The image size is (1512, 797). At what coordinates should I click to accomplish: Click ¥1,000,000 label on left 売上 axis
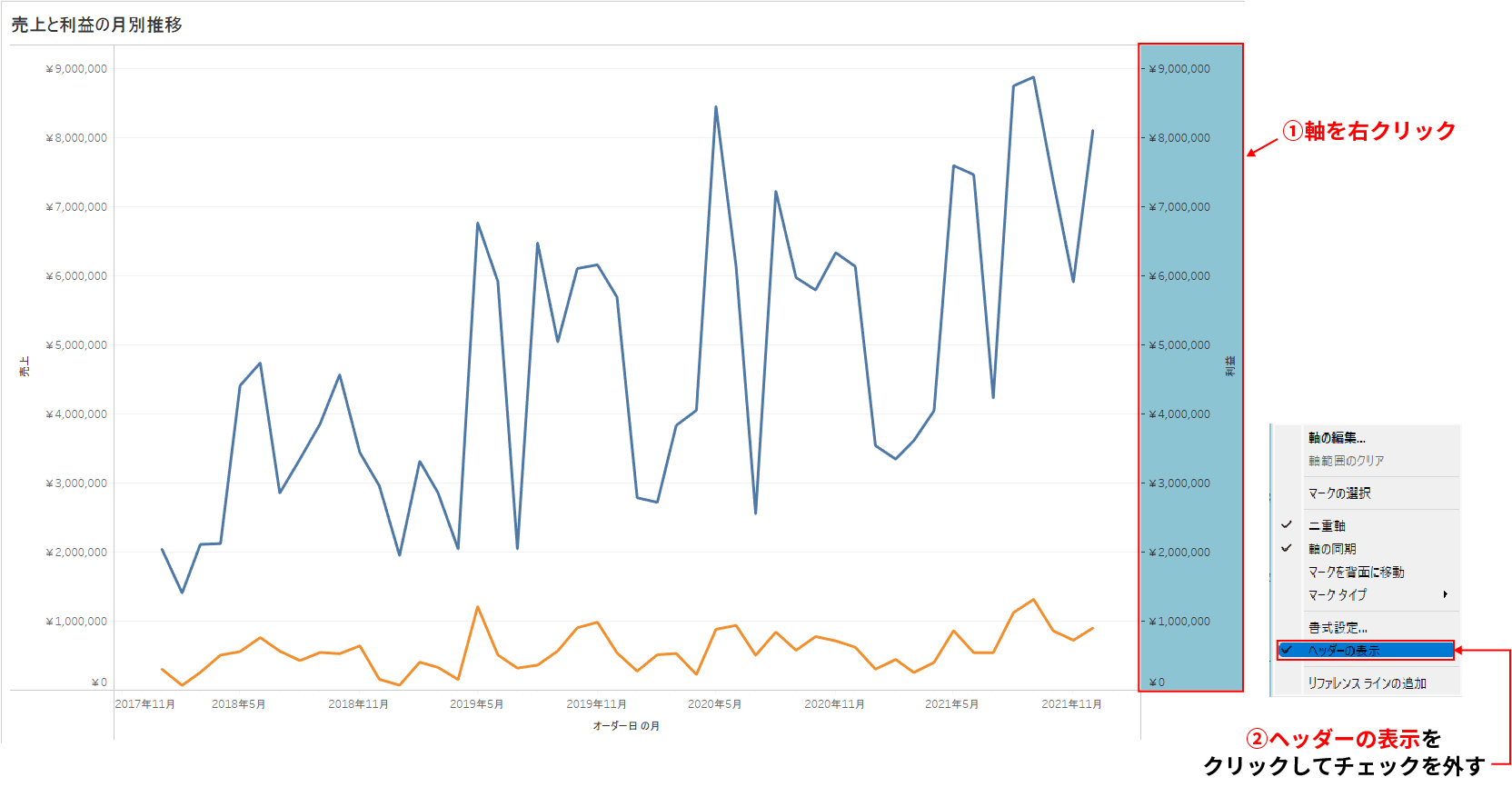76,622
